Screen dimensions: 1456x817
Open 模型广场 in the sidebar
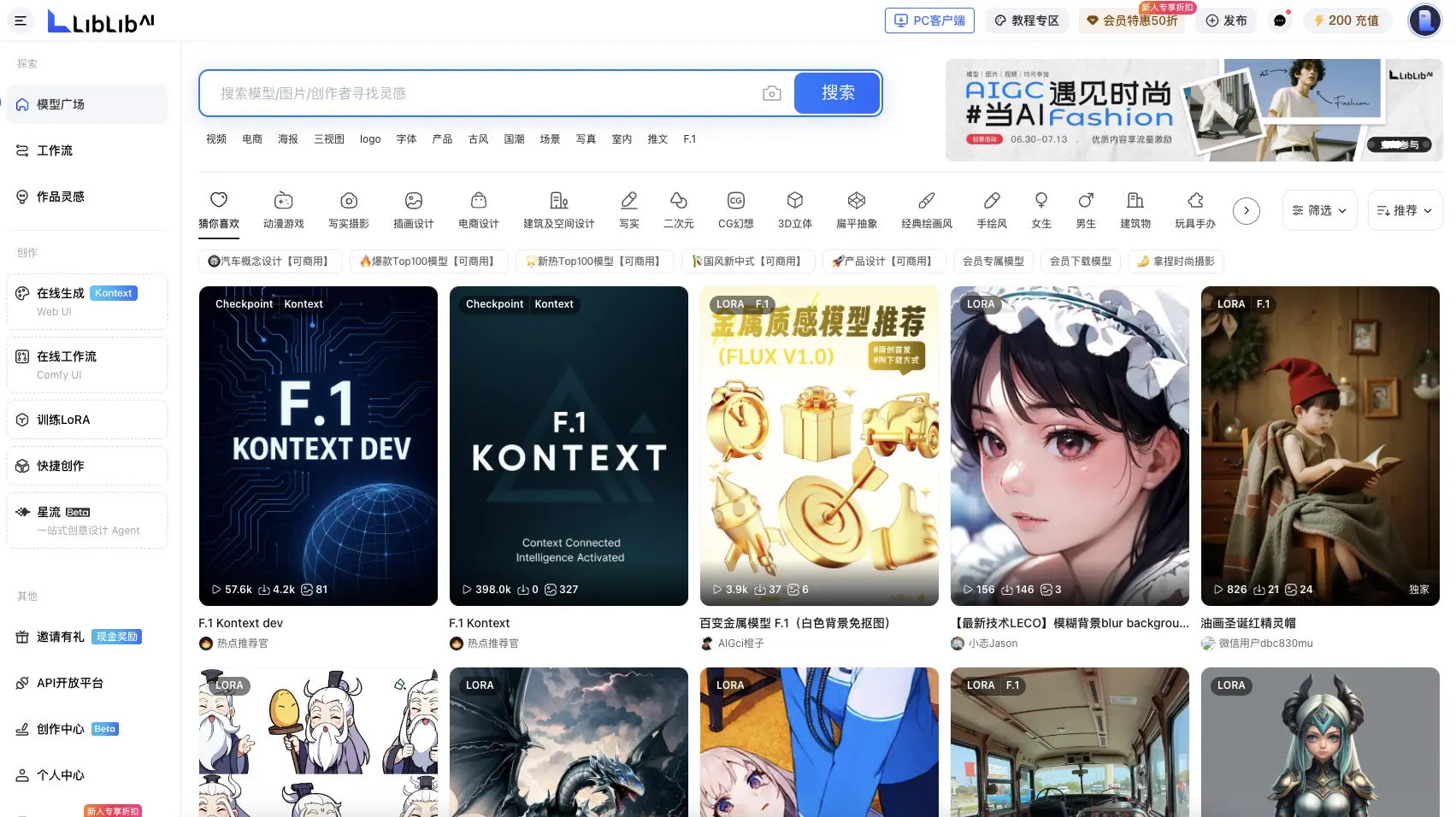(87, 104)
